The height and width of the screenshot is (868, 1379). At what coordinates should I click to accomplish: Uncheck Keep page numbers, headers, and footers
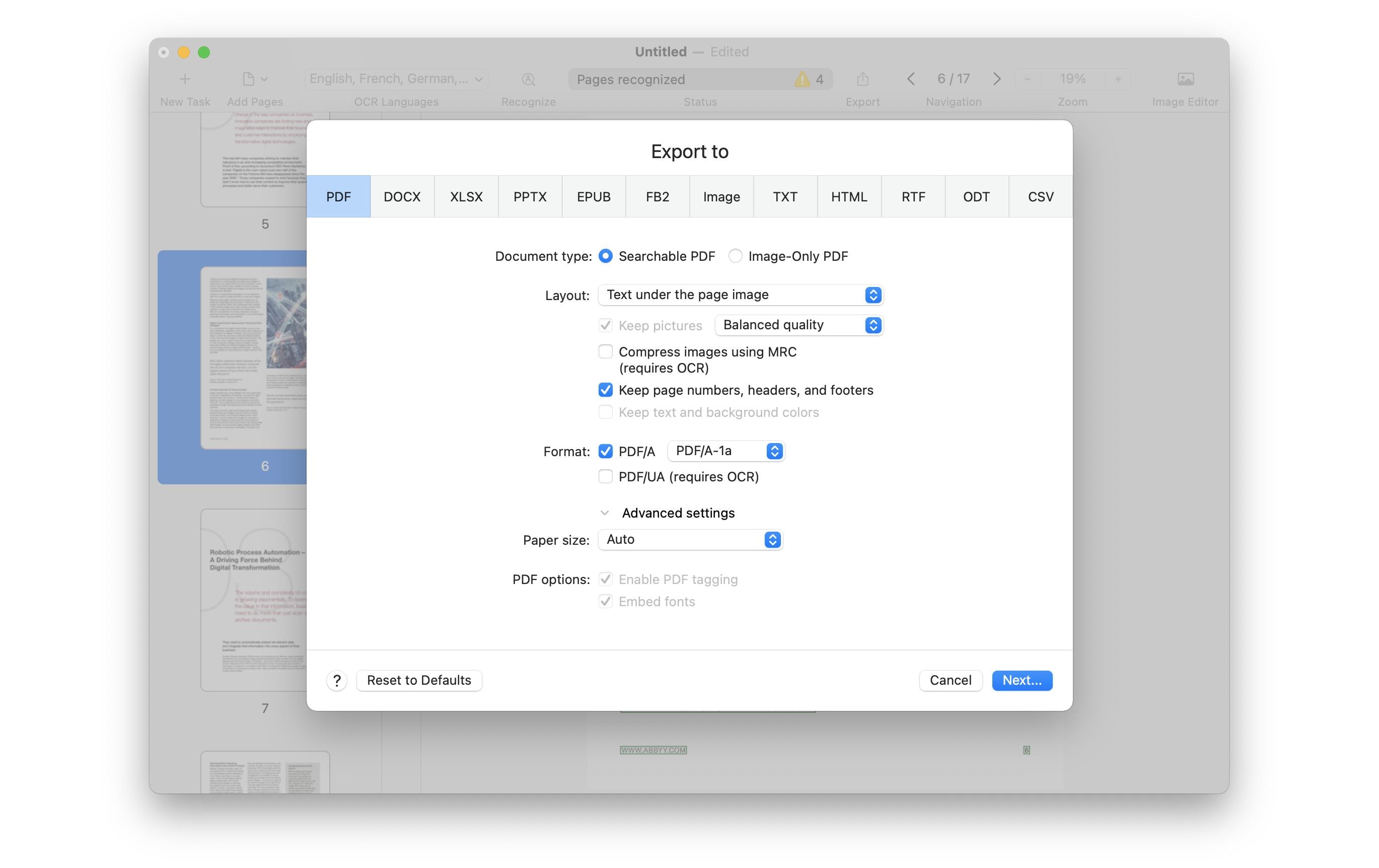(x=605, y=390)
